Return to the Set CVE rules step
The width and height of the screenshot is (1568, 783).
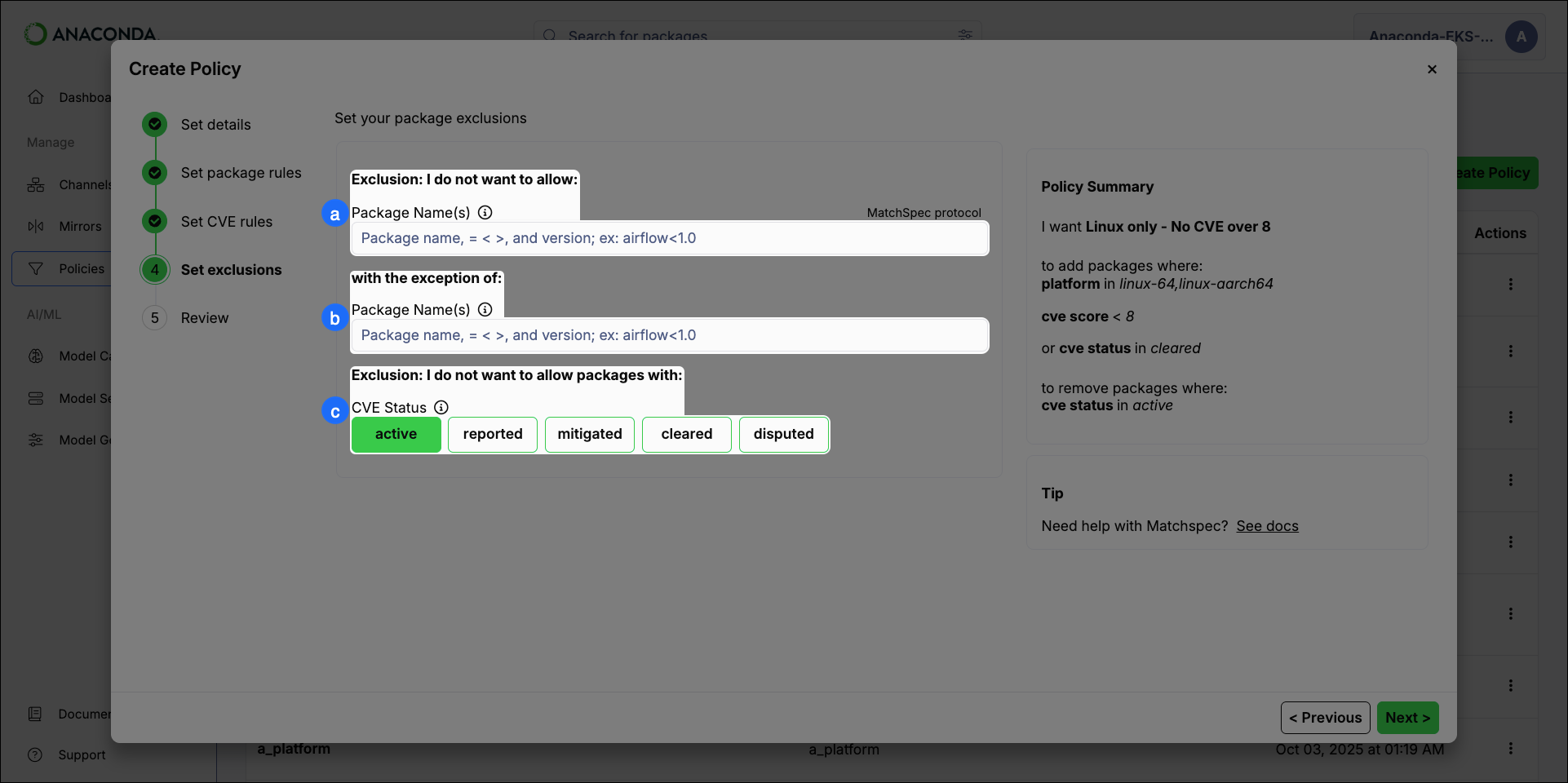(x=228, y=221)
